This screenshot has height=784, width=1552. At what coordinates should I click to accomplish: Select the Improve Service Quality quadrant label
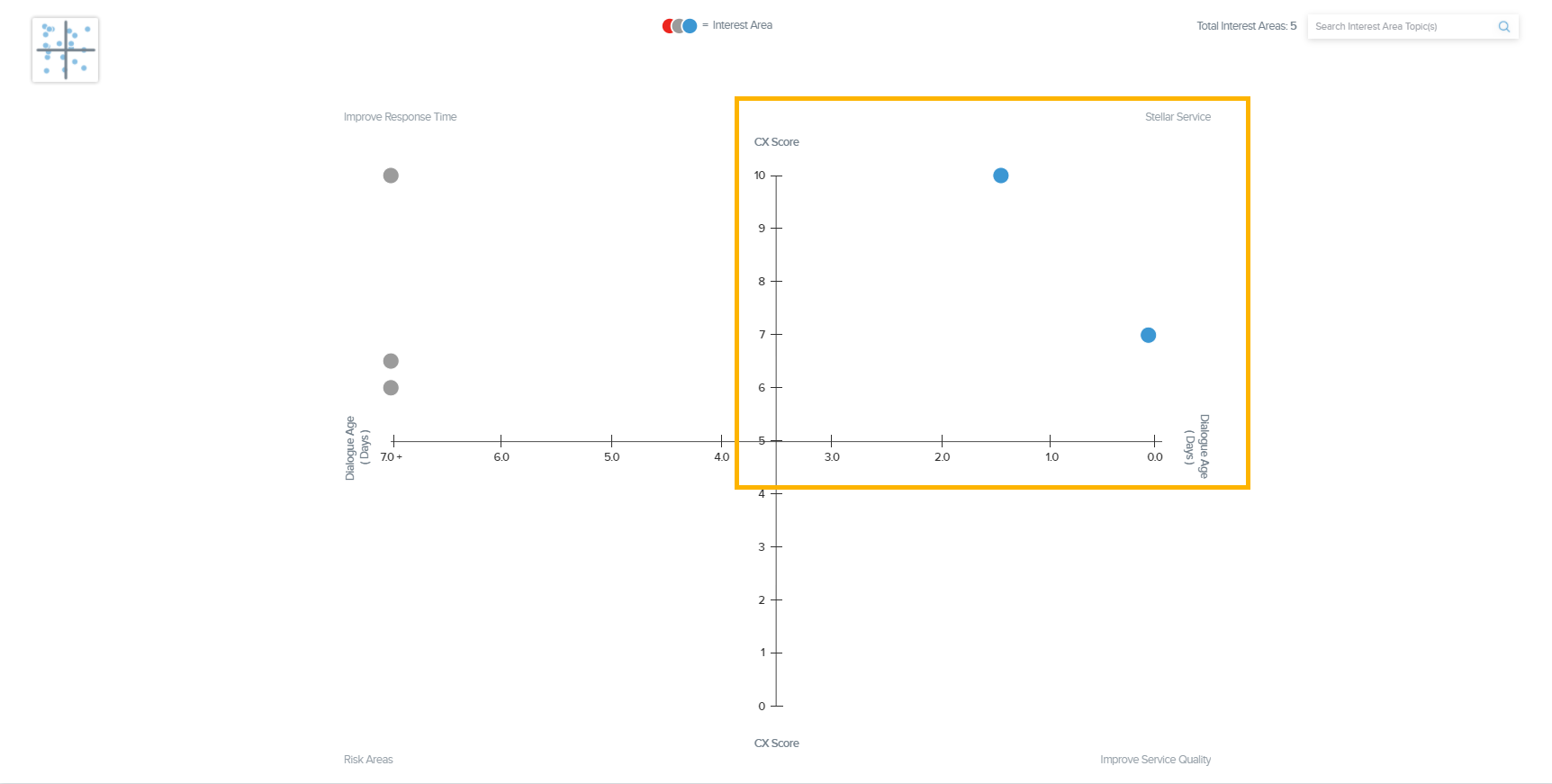pos(1155,760)
